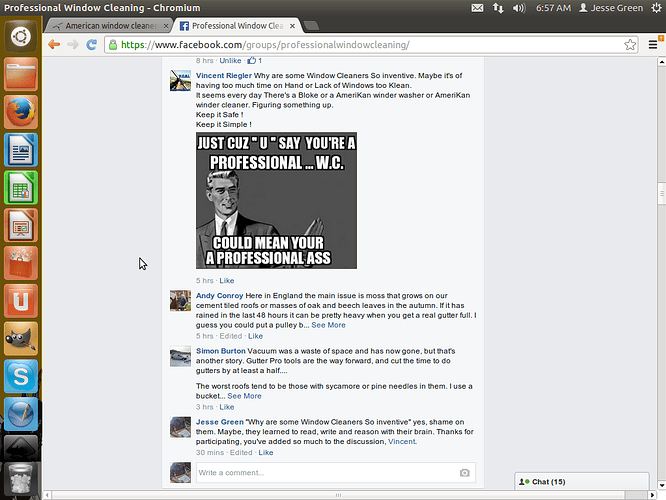Open a new browser tab
This screenshot has width=666, height=500.
pos(311,26)
